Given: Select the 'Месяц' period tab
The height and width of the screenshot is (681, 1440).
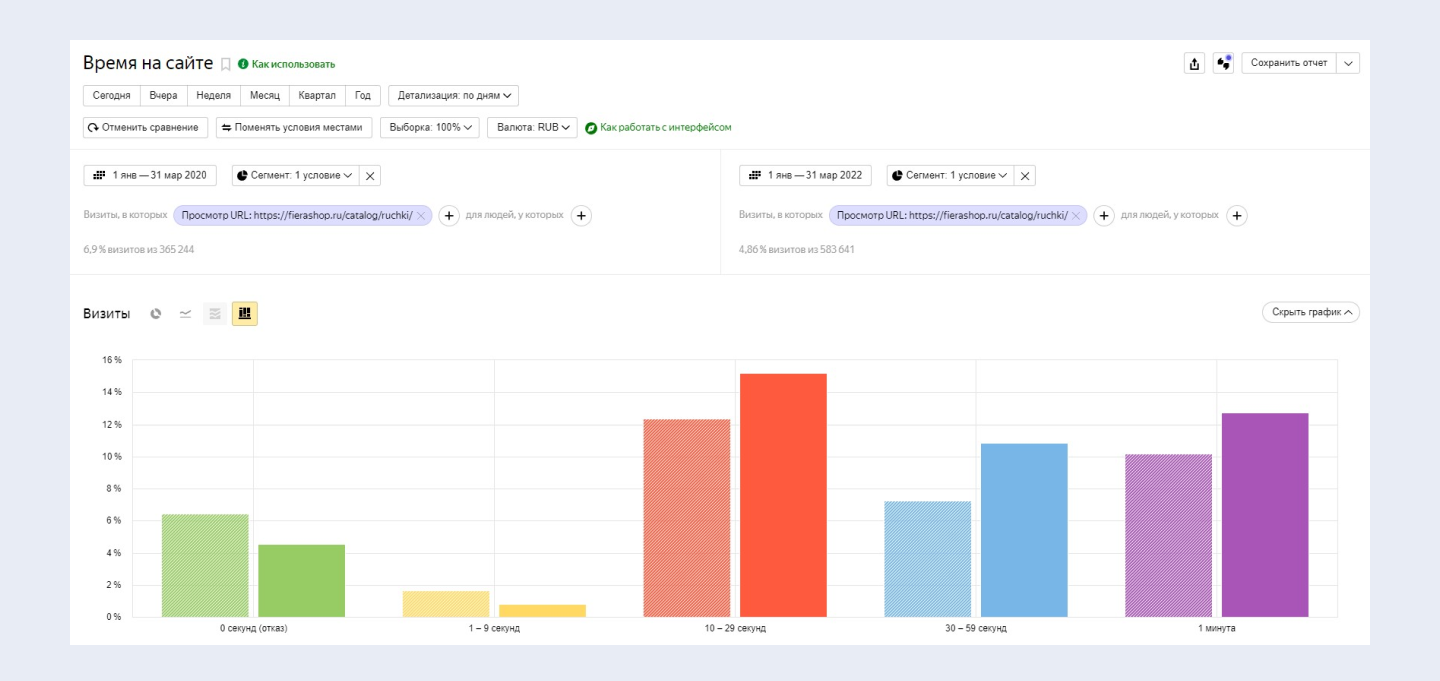Looking at the screenshot, I should point(264,96).
